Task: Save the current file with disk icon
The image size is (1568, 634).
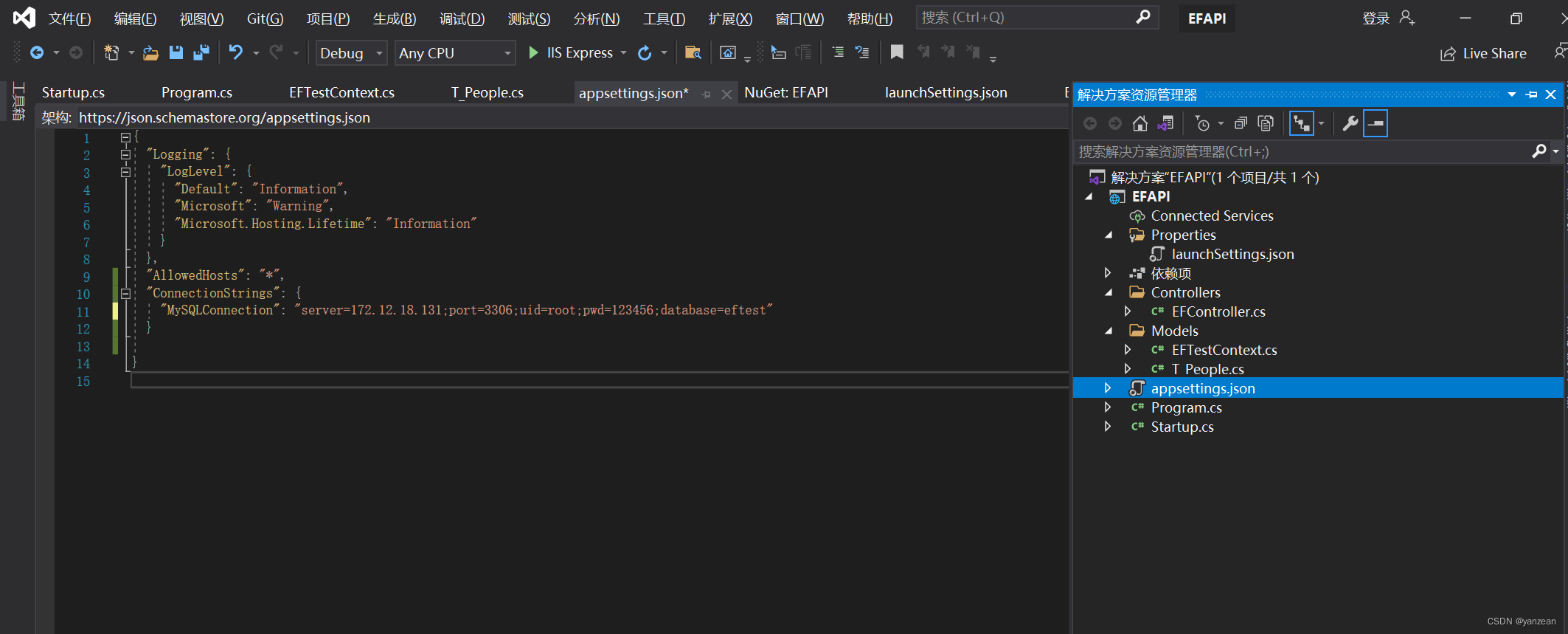Action: click(x=176, y=52)
